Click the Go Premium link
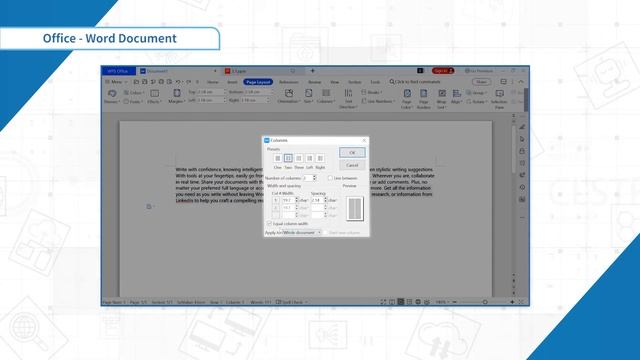The image size is (640, 360). [x=479, y=71]
